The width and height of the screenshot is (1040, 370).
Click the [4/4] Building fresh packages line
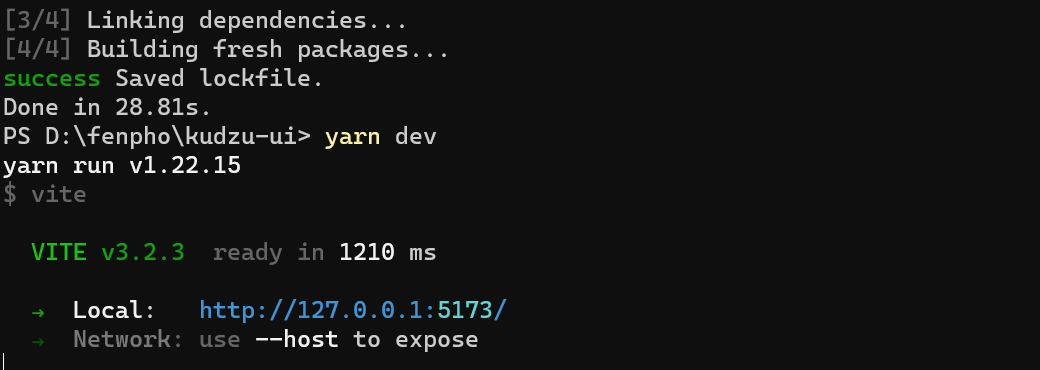point(226,50)
